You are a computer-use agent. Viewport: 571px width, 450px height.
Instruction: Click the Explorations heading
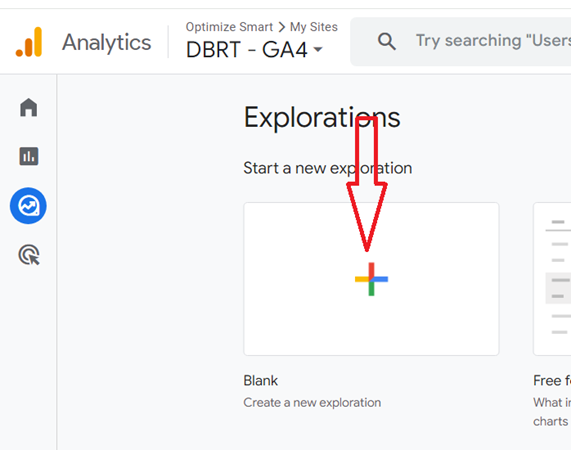point(322,118)
